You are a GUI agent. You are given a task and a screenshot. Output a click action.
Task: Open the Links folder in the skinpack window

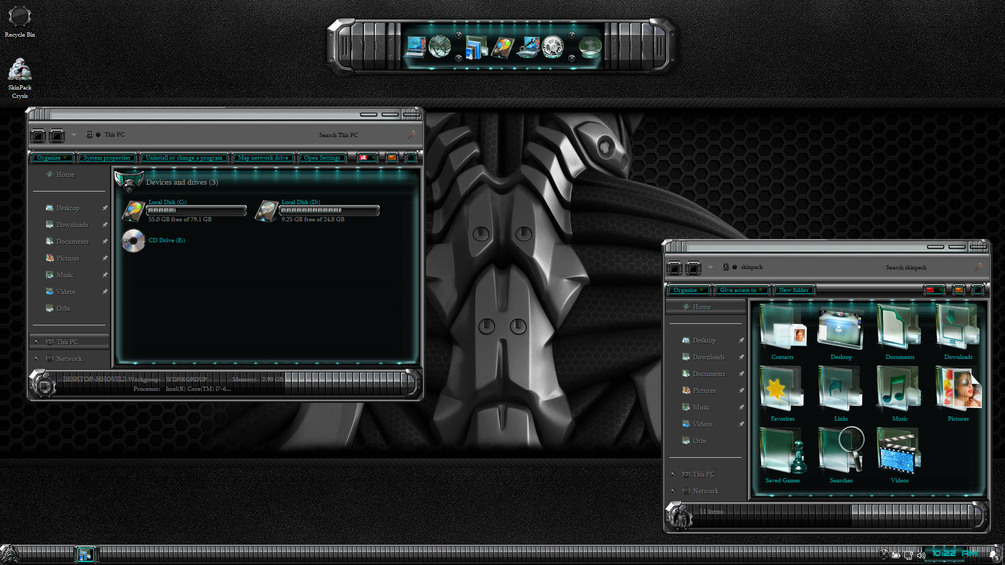[840, 394]
